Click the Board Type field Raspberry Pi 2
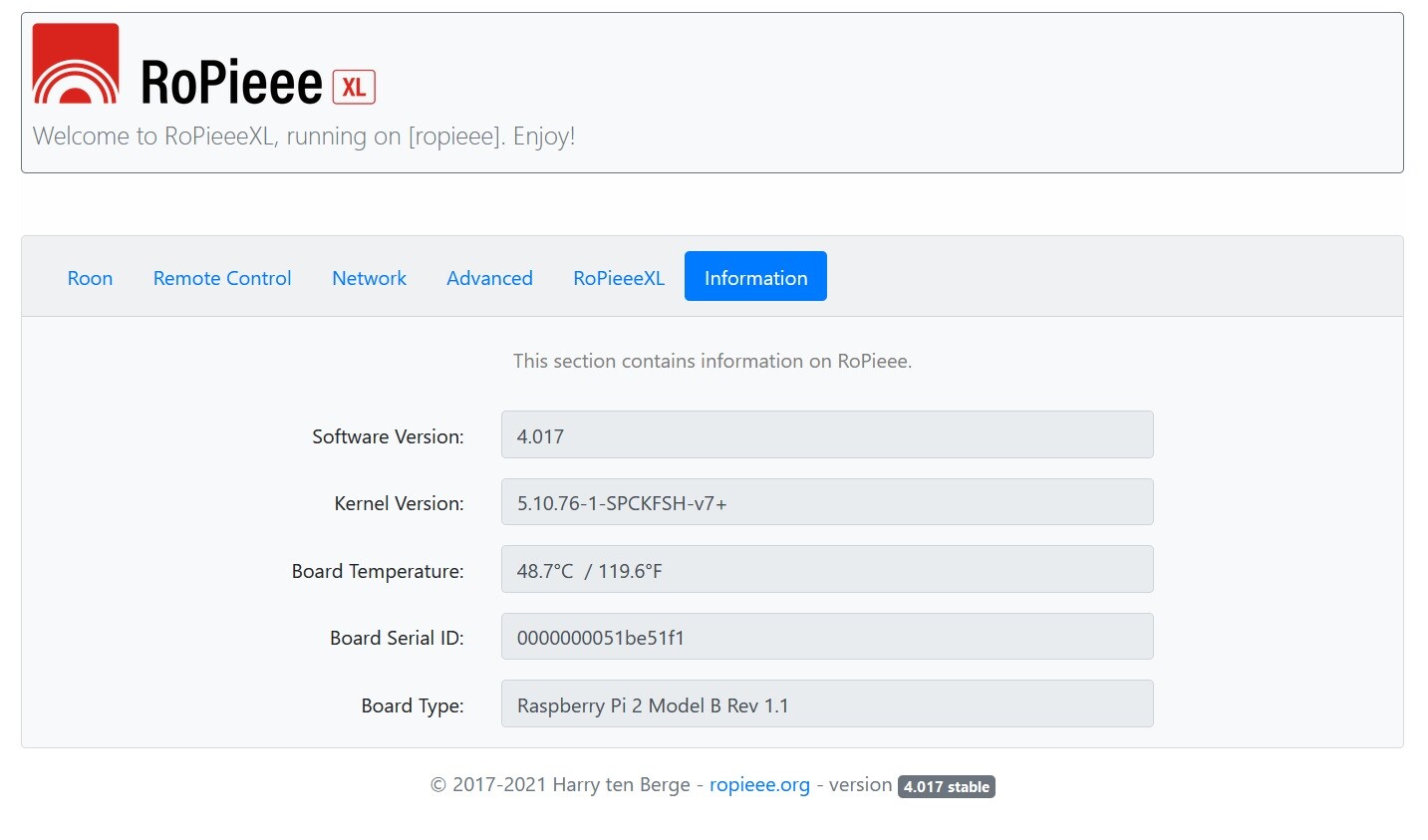 point(827,704)
